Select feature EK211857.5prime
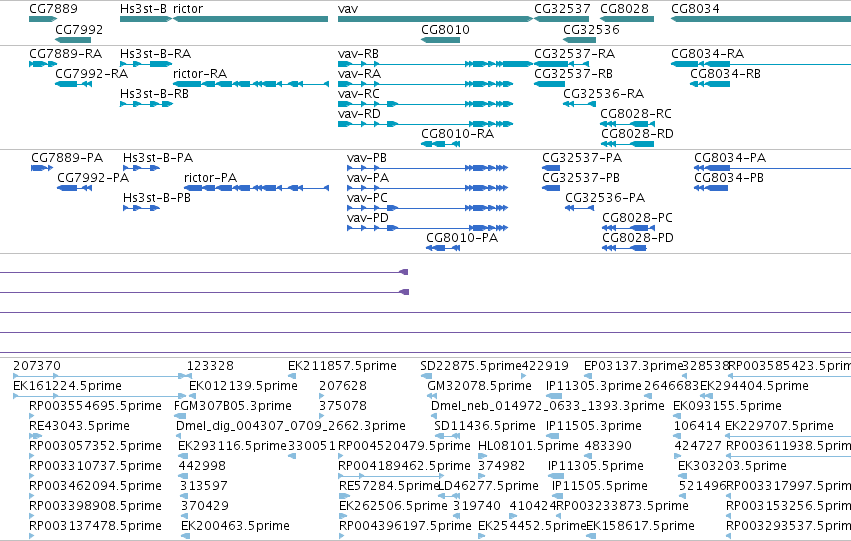This screenshot has height=541, width=851. coord(342,366)
